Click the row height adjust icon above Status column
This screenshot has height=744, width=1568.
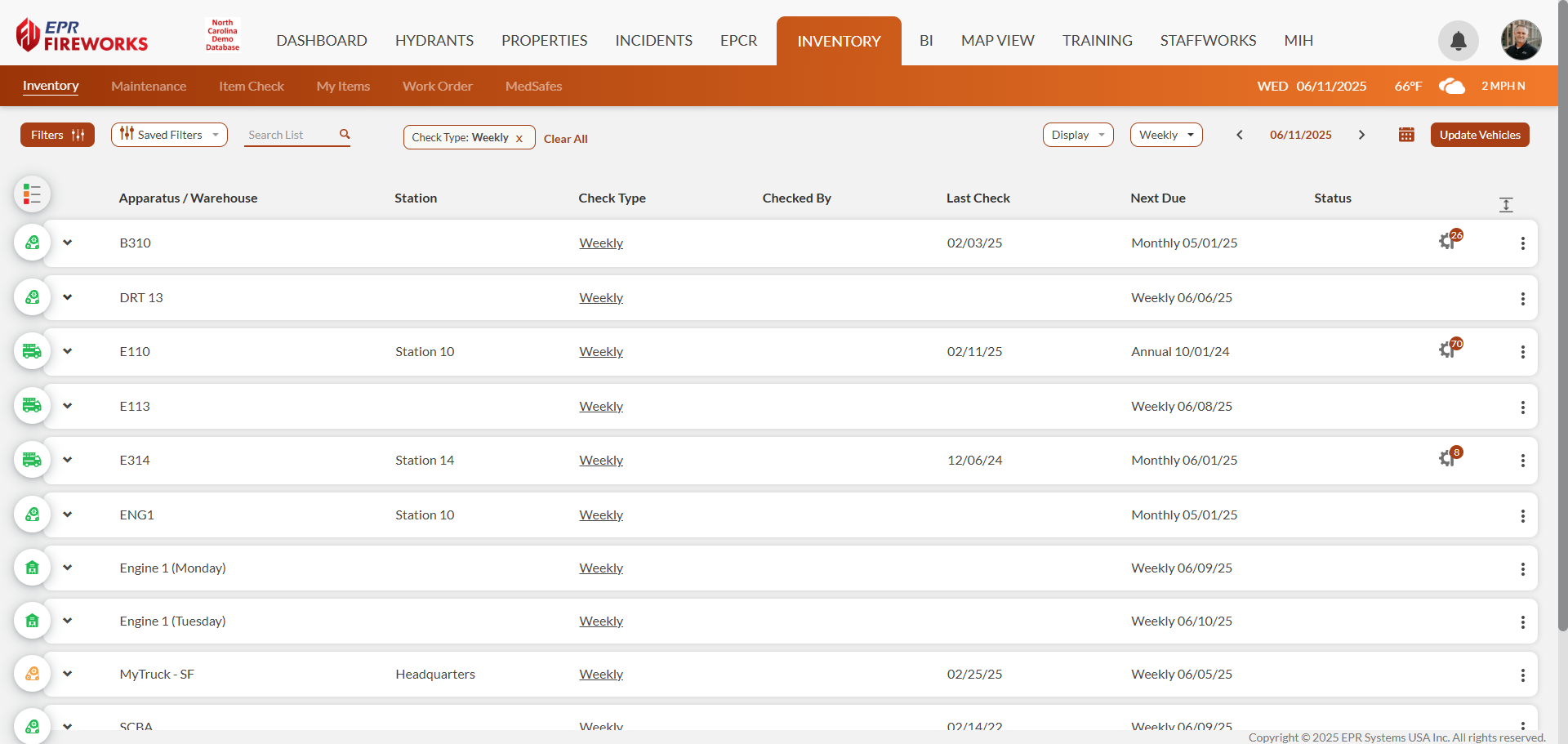[1506, 204]
